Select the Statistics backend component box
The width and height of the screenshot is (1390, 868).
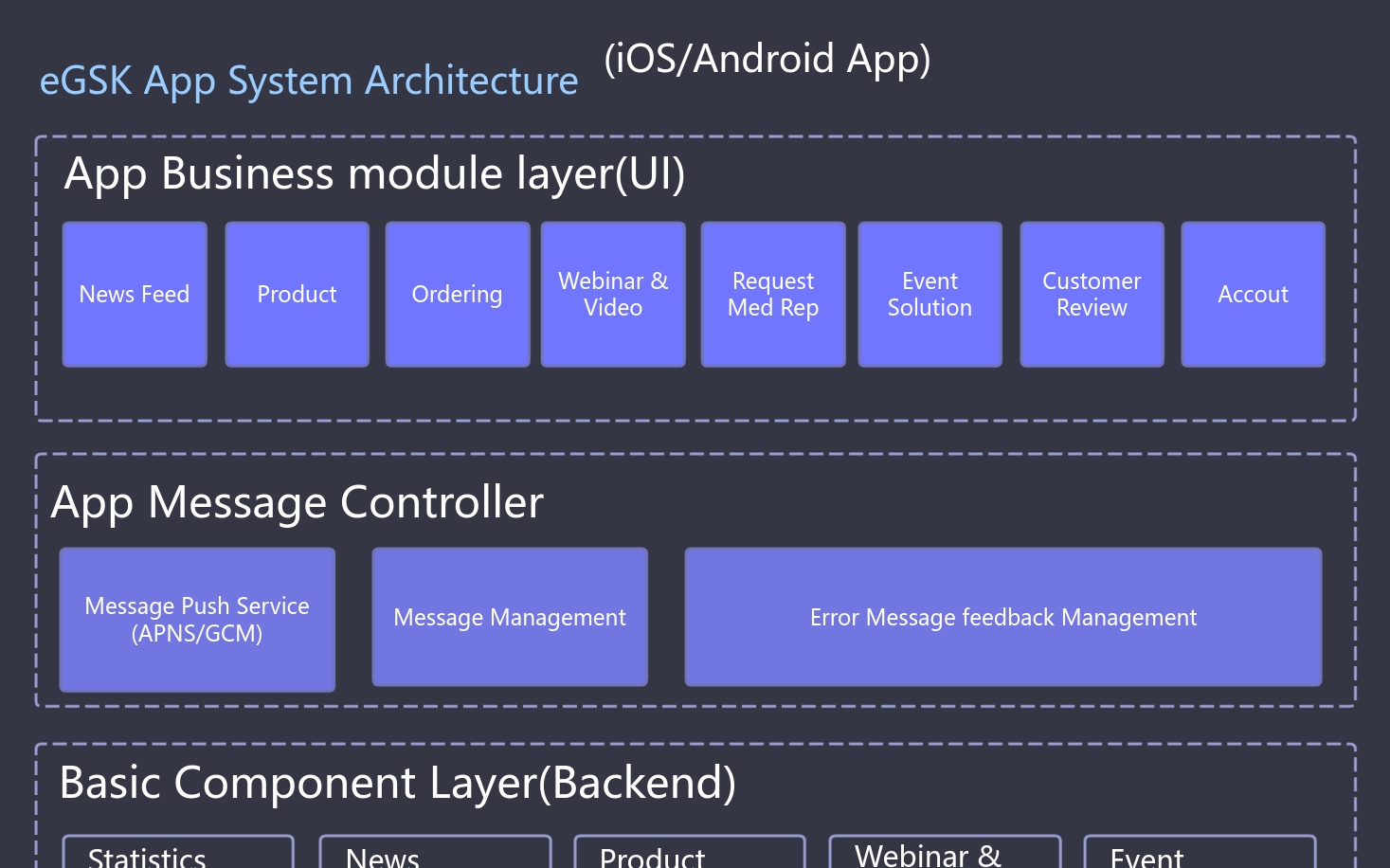(178, 854)
